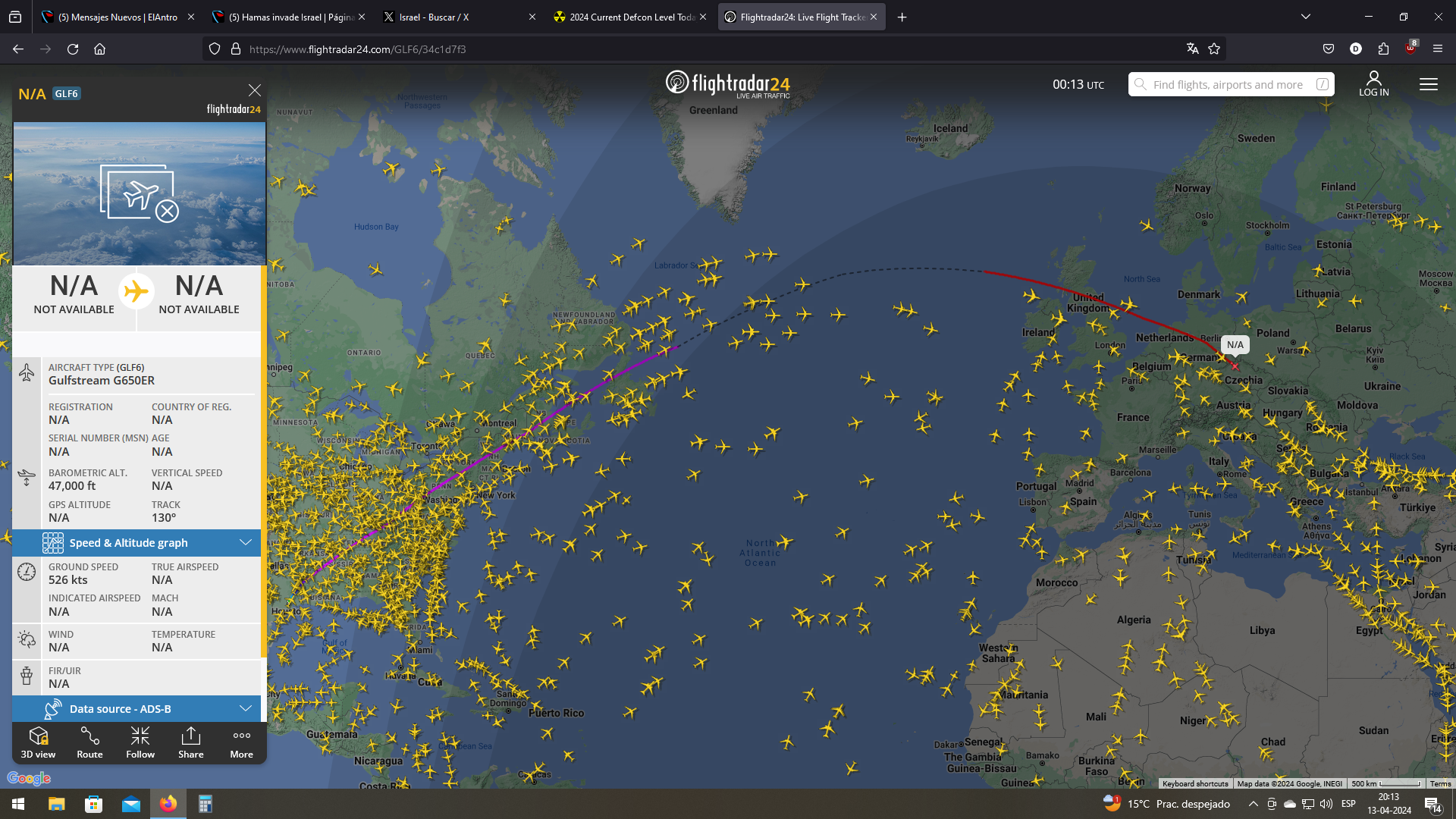Open the 3D view of the flight
The height and width of the screenshot is (819, 1456).
coord(38,742)
